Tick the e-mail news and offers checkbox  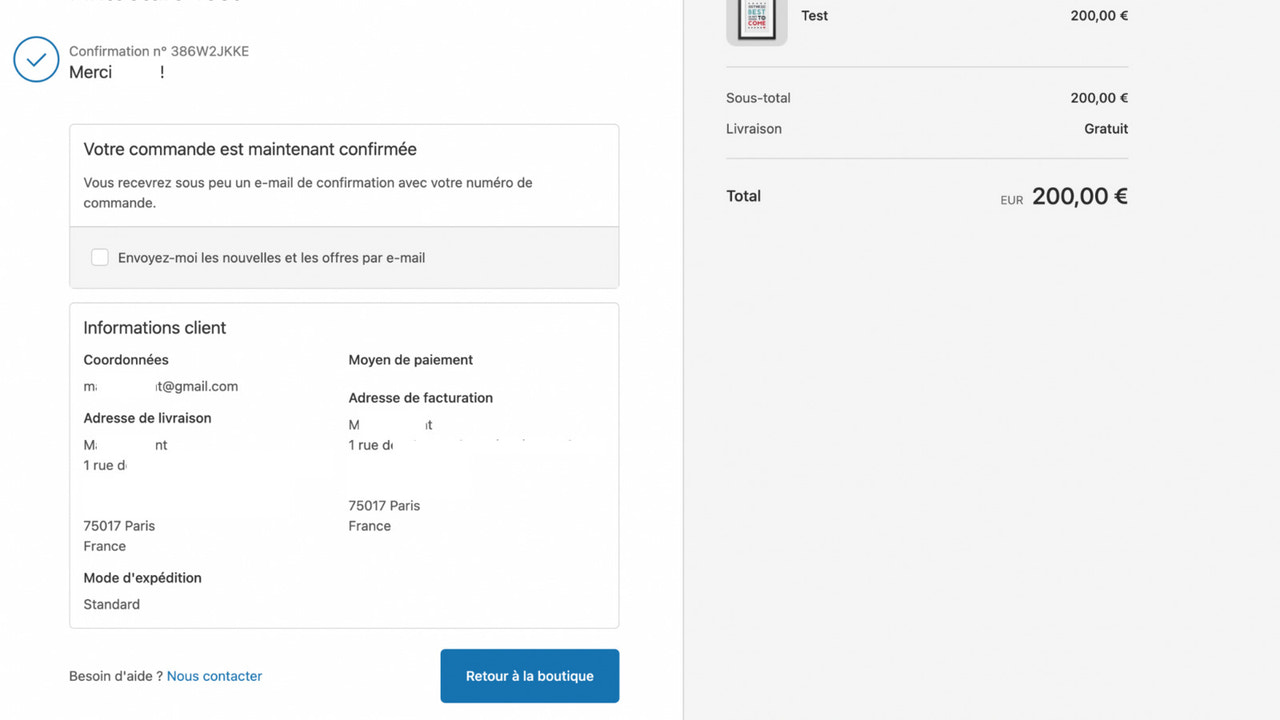(x=100, y=257)
